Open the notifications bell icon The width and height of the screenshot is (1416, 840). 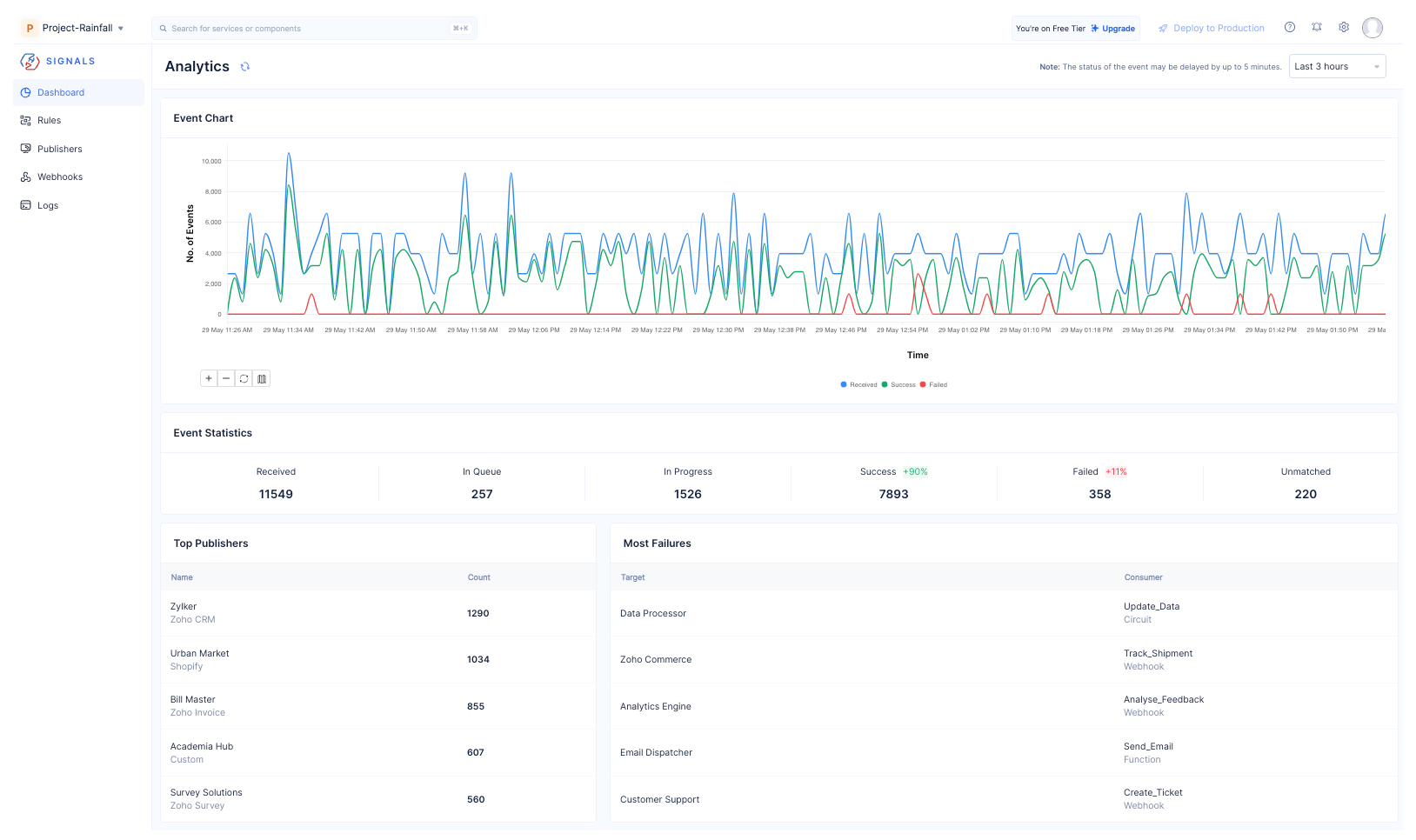point(1317,28)
